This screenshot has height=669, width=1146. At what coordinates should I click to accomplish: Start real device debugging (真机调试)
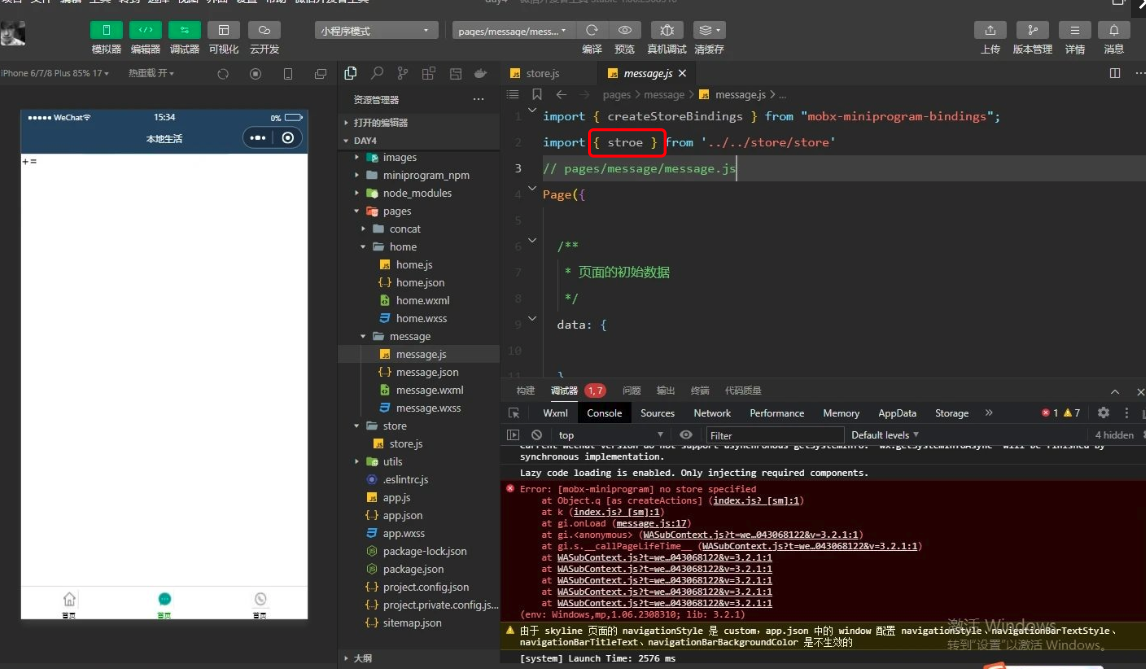(667, 30)
